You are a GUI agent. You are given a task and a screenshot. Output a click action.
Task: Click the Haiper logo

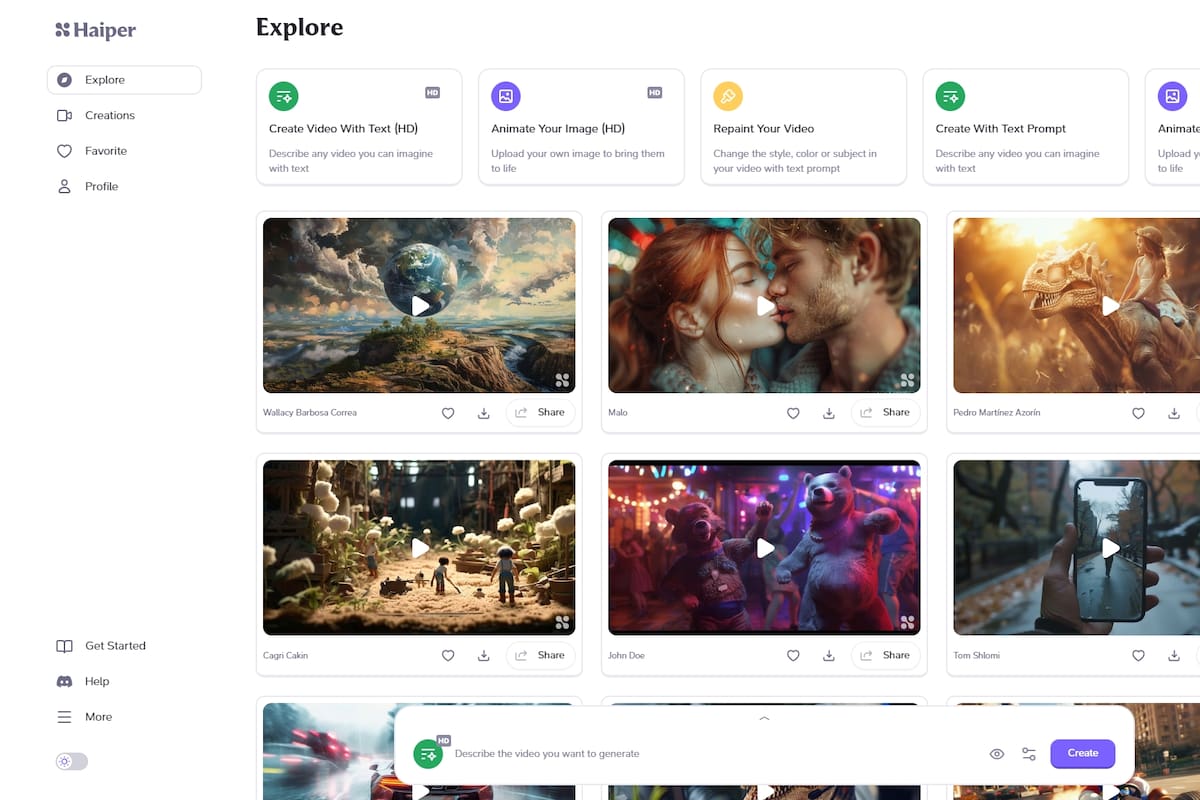[95, 30]
